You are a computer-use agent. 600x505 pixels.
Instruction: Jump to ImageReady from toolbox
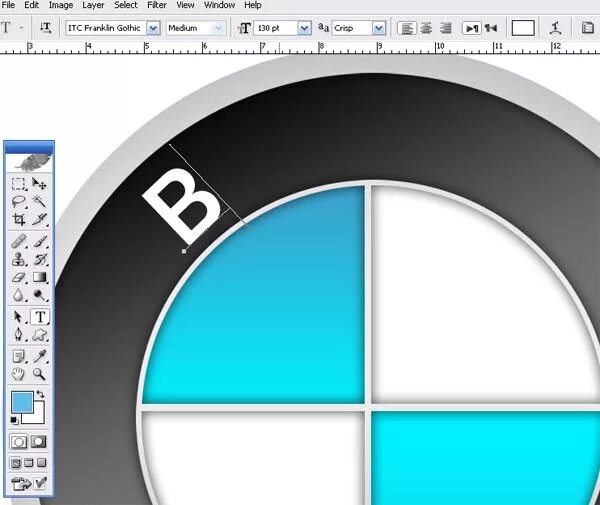coord(21,484)
